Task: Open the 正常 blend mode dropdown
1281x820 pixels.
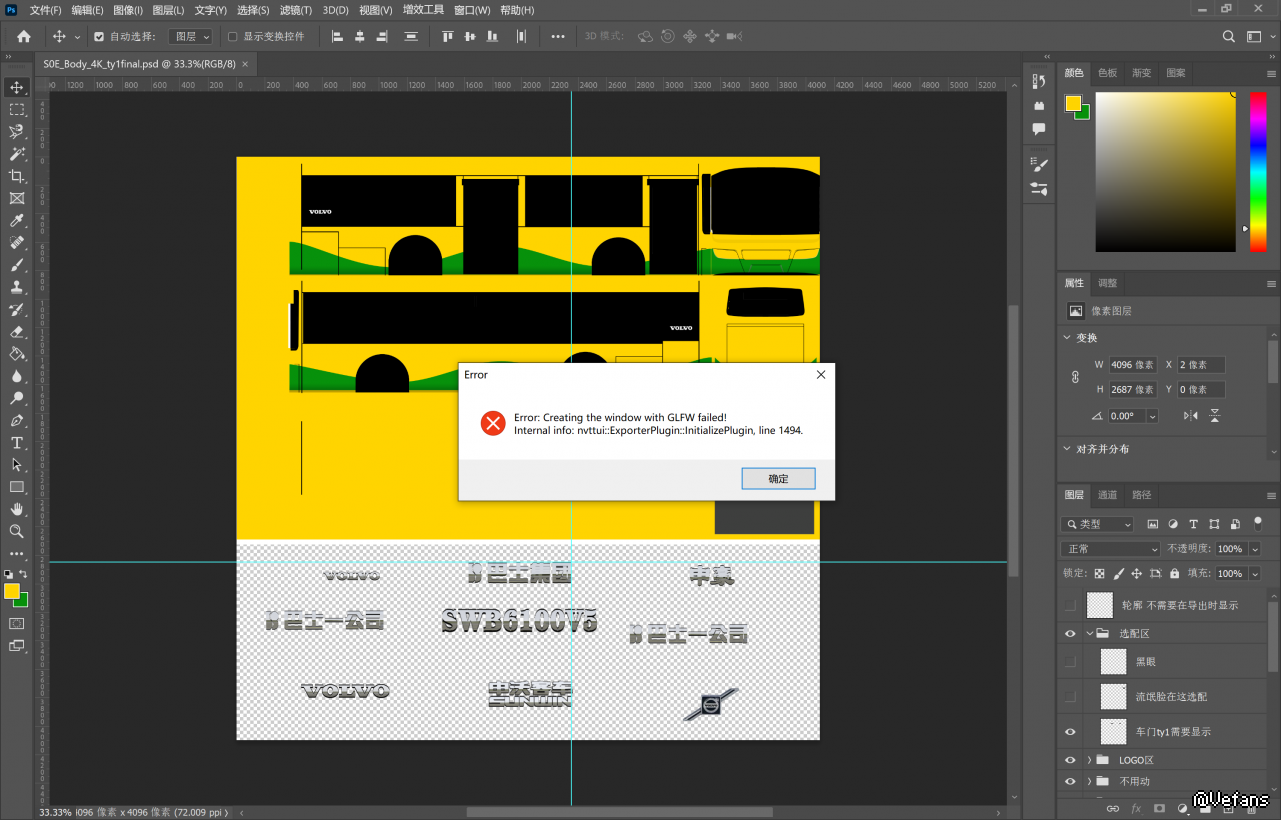Action: (1110, 549)
